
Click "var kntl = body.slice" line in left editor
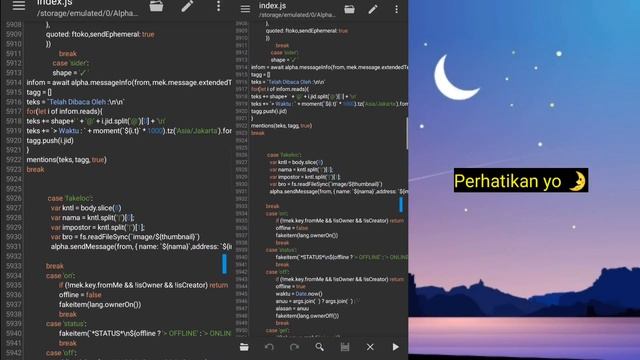tap(86, 208)
